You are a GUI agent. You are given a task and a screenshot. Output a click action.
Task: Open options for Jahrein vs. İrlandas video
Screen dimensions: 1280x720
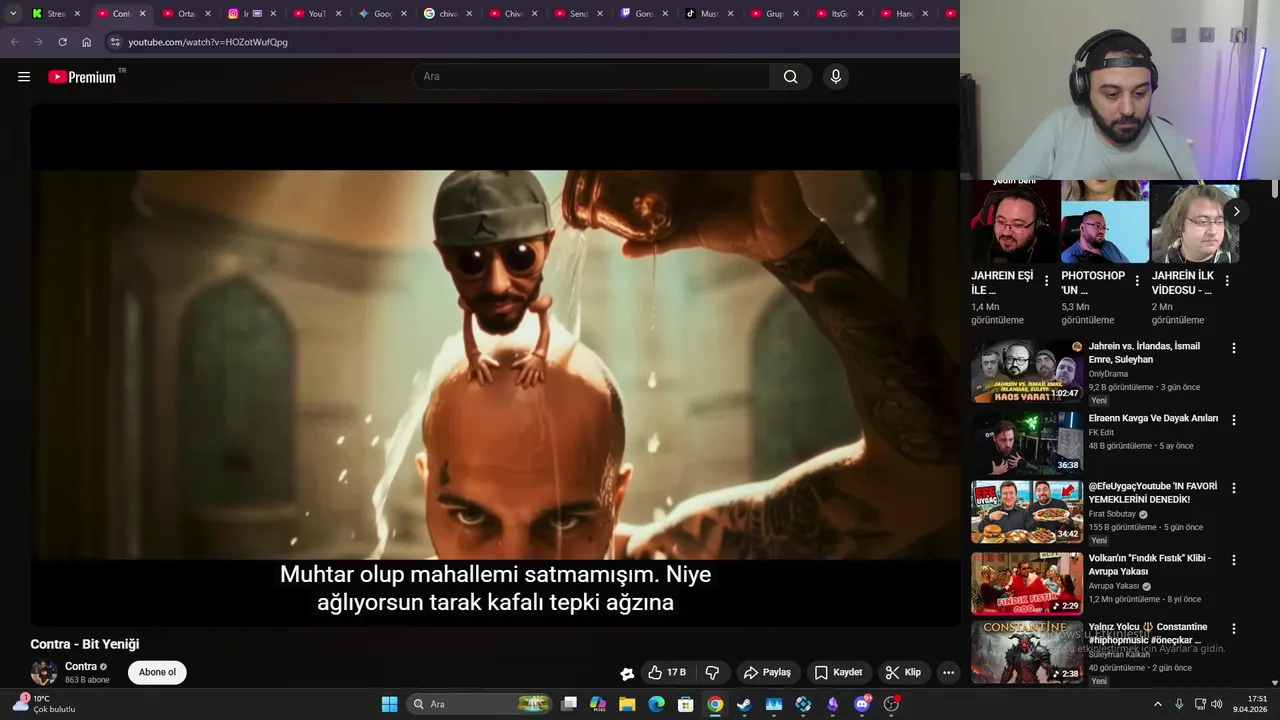(x=1233, y=348)
